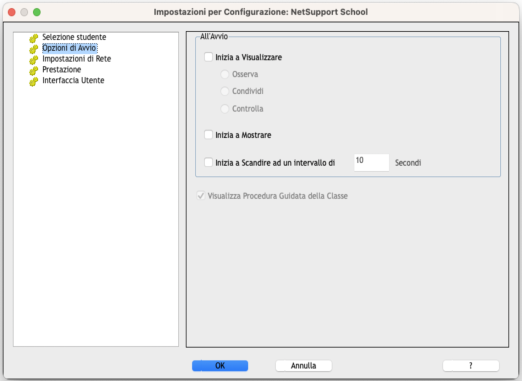Select the Controlla radio button
522x381 pixels.
(x=225, y=109)
